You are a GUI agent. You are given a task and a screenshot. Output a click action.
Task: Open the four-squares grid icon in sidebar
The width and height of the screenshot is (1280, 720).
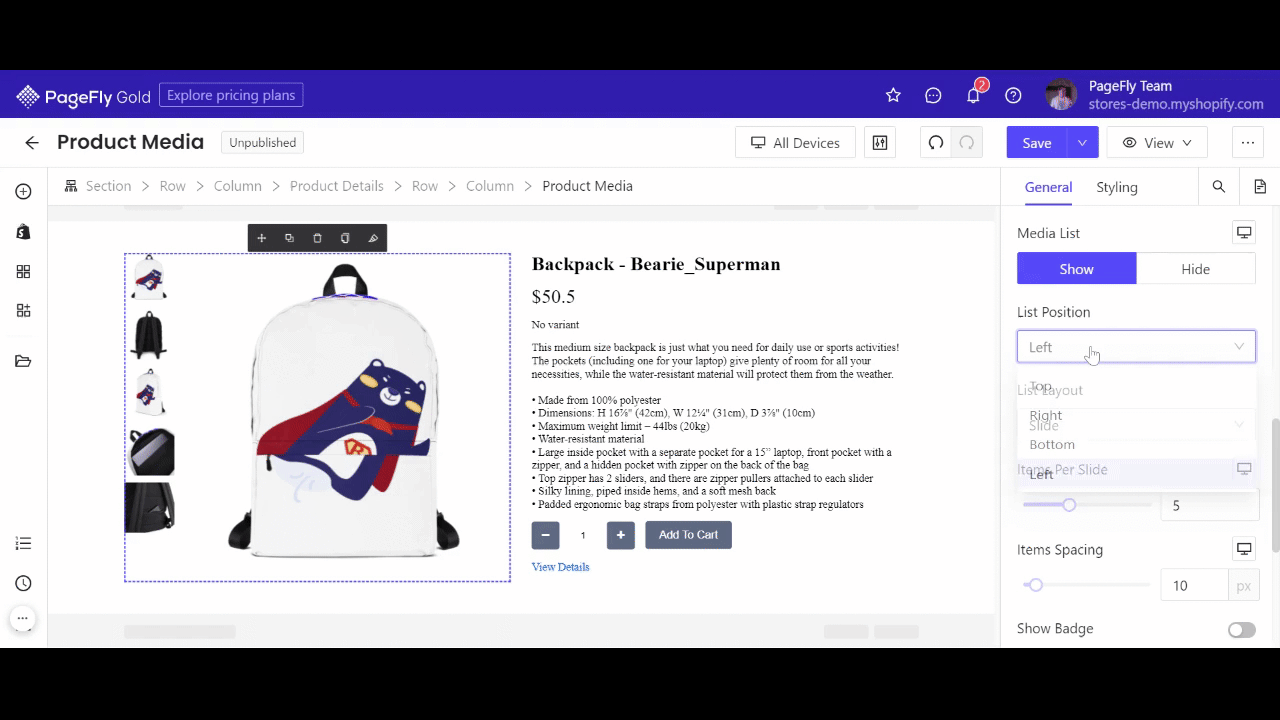(24, 271)
